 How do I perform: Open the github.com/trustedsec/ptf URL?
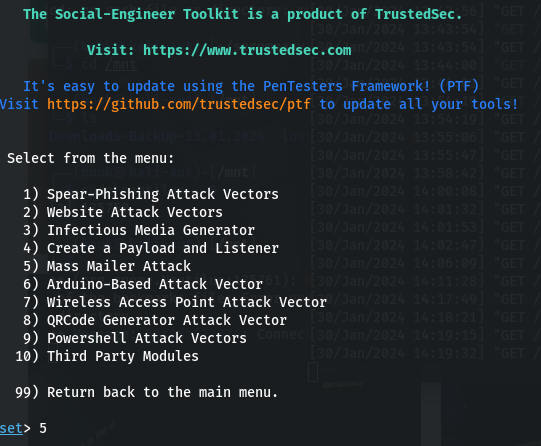click(x=179, y=104)
